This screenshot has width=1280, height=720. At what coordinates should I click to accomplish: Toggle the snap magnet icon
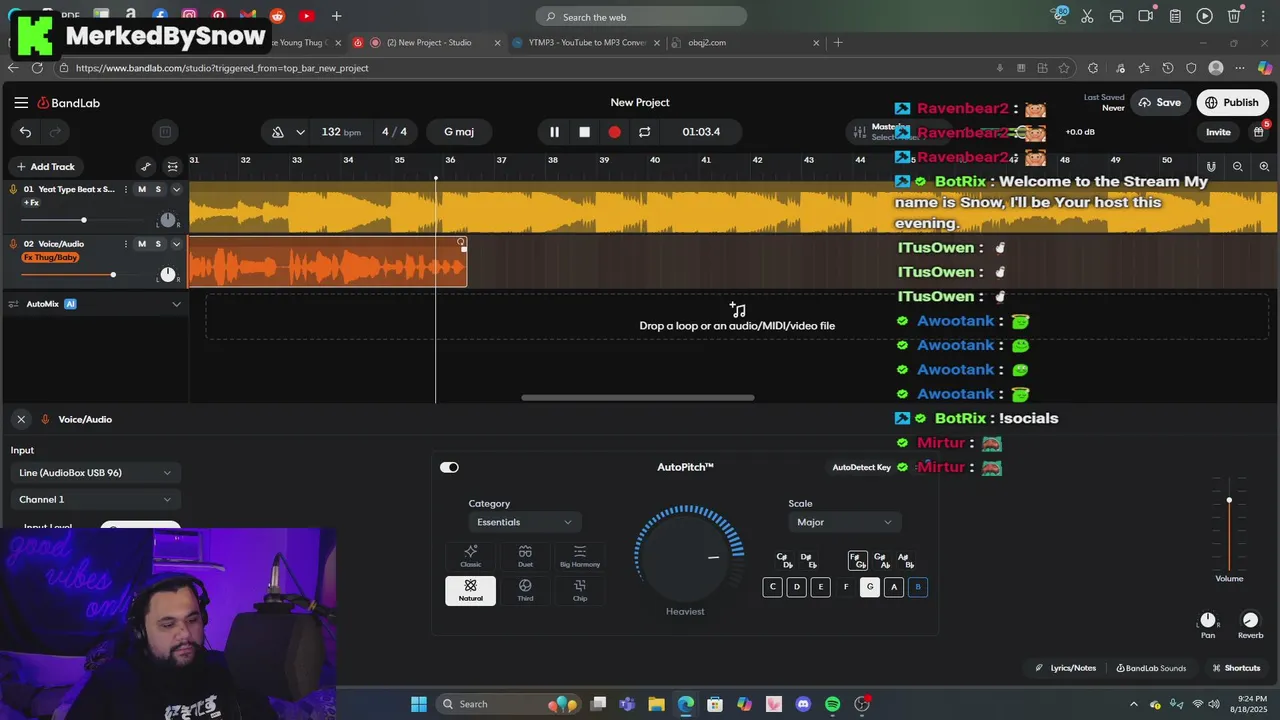tap(1211, 167)
